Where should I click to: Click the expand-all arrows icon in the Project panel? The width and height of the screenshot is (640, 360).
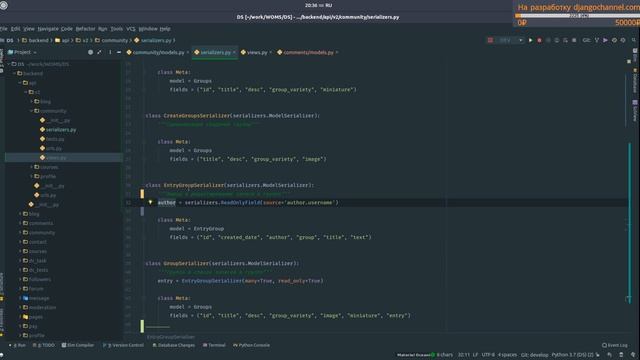point(99,52)
